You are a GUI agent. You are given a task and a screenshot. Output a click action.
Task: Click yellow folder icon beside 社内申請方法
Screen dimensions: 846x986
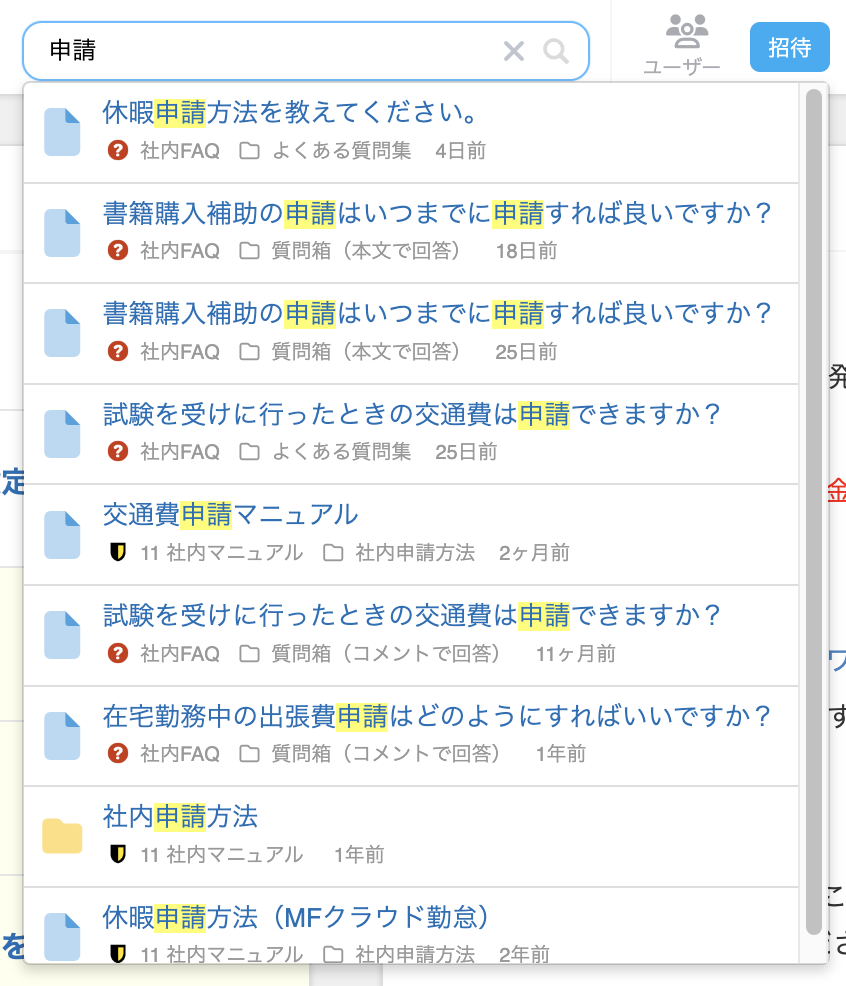point(62,836)
